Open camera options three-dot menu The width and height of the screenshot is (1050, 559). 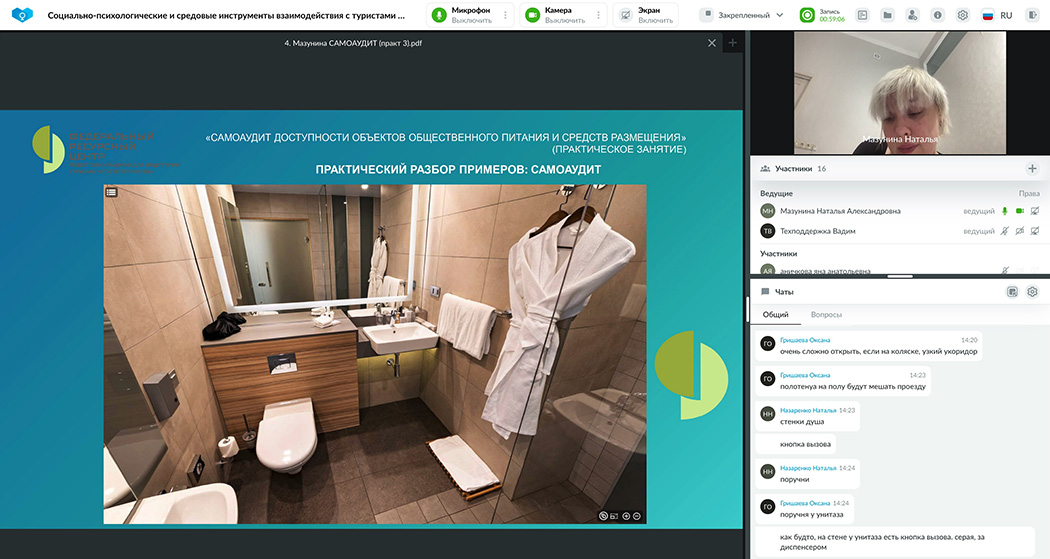click(x=599, y=15)
